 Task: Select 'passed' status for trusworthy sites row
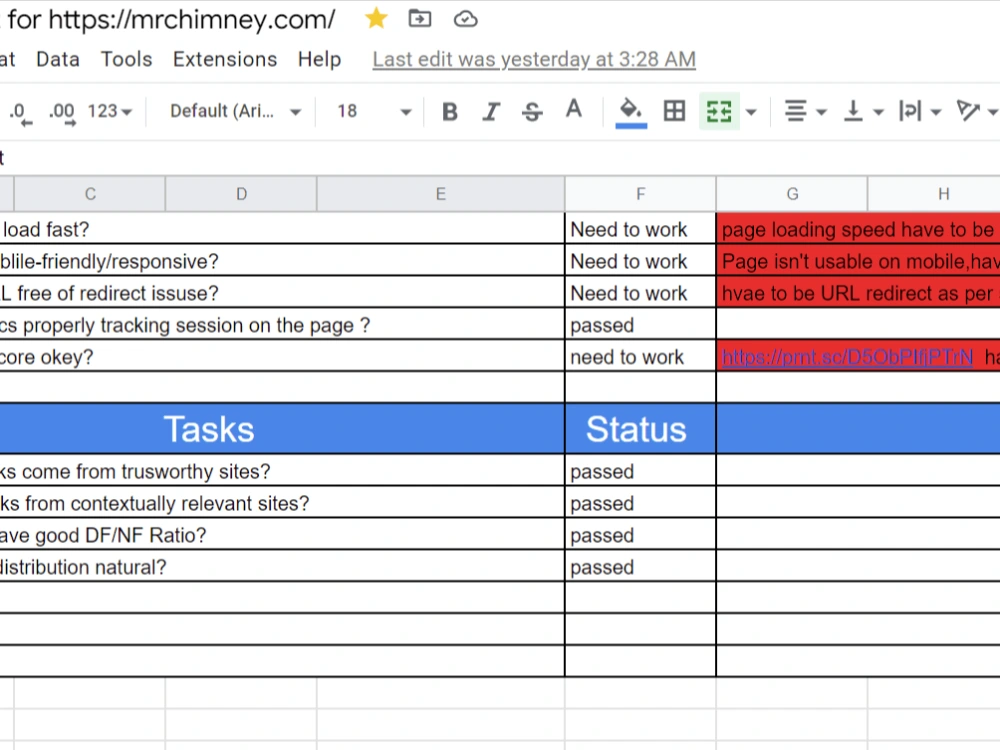pos(640,471)
